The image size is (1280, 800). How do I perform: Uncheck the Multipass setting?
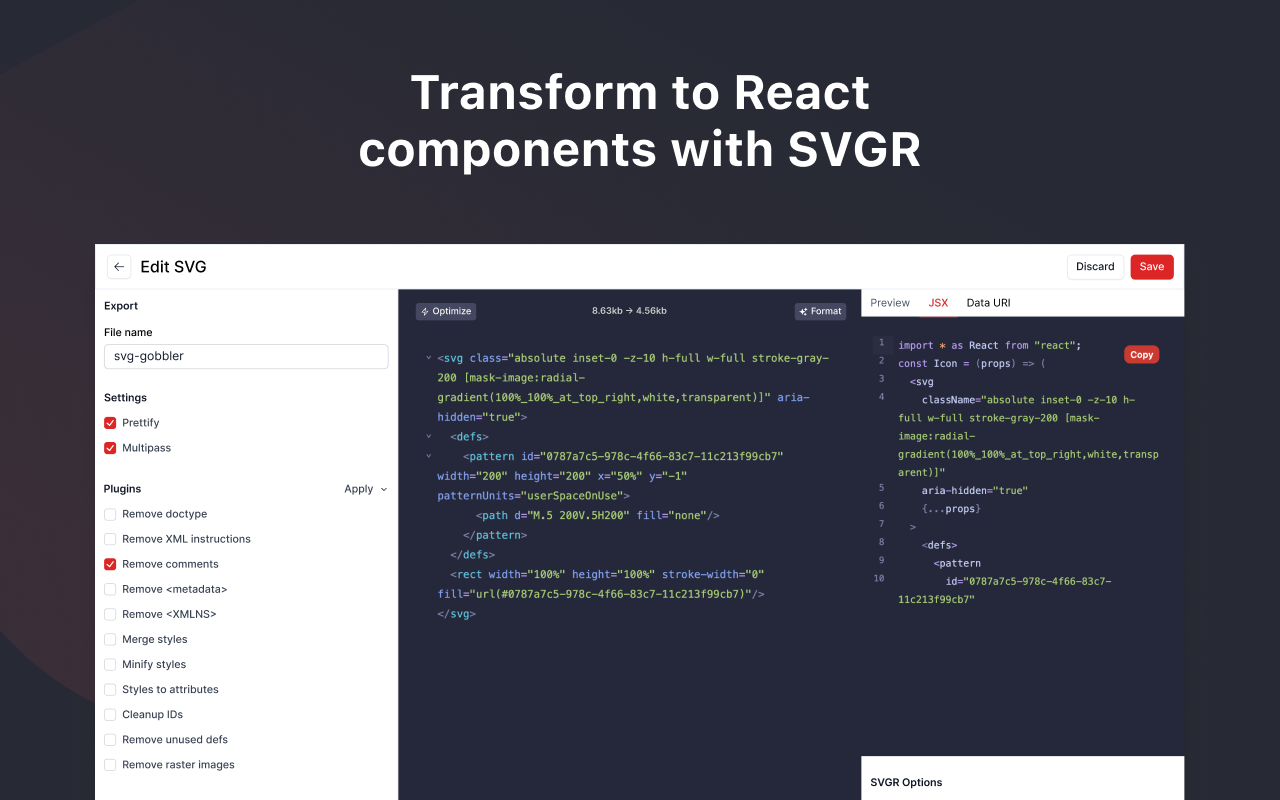pyautogui.click(x=110, y=448)
